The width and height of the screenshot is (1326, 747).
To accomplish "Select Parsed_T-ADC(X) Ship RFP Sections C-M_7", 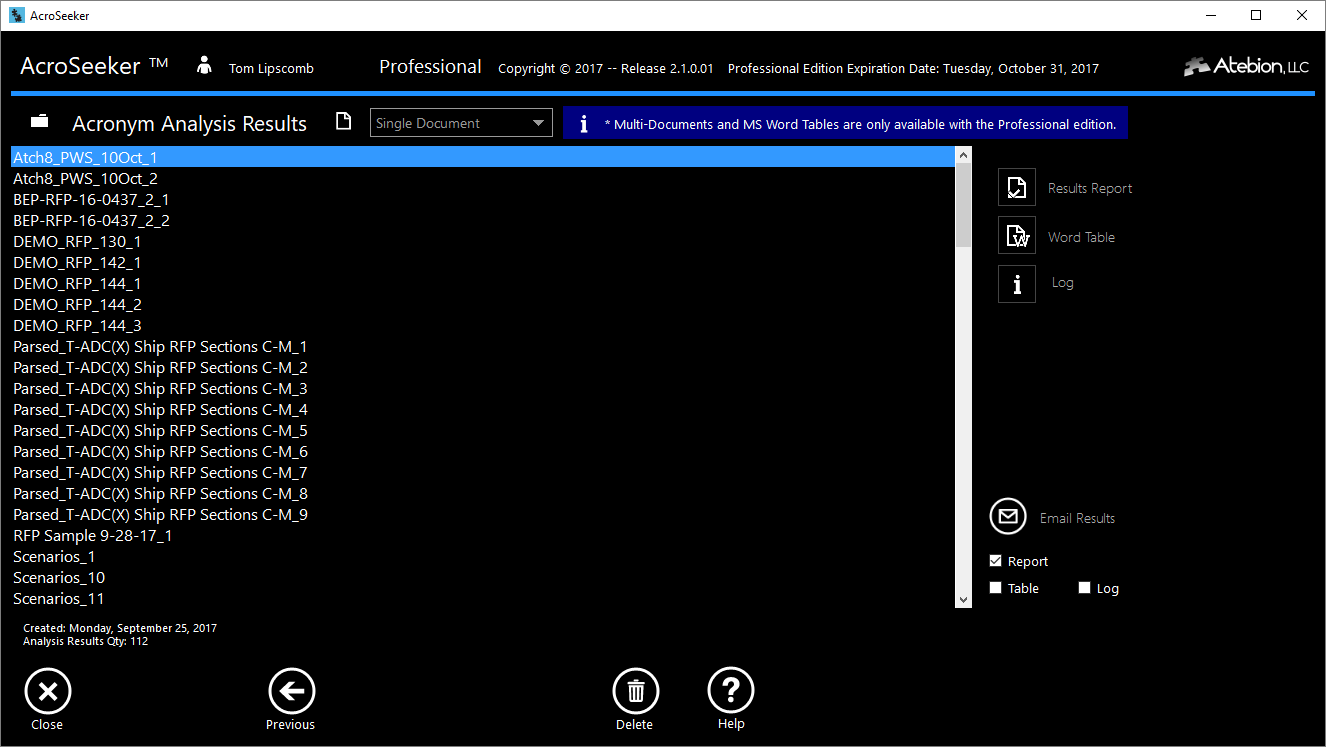I will [x=483, y=472].
